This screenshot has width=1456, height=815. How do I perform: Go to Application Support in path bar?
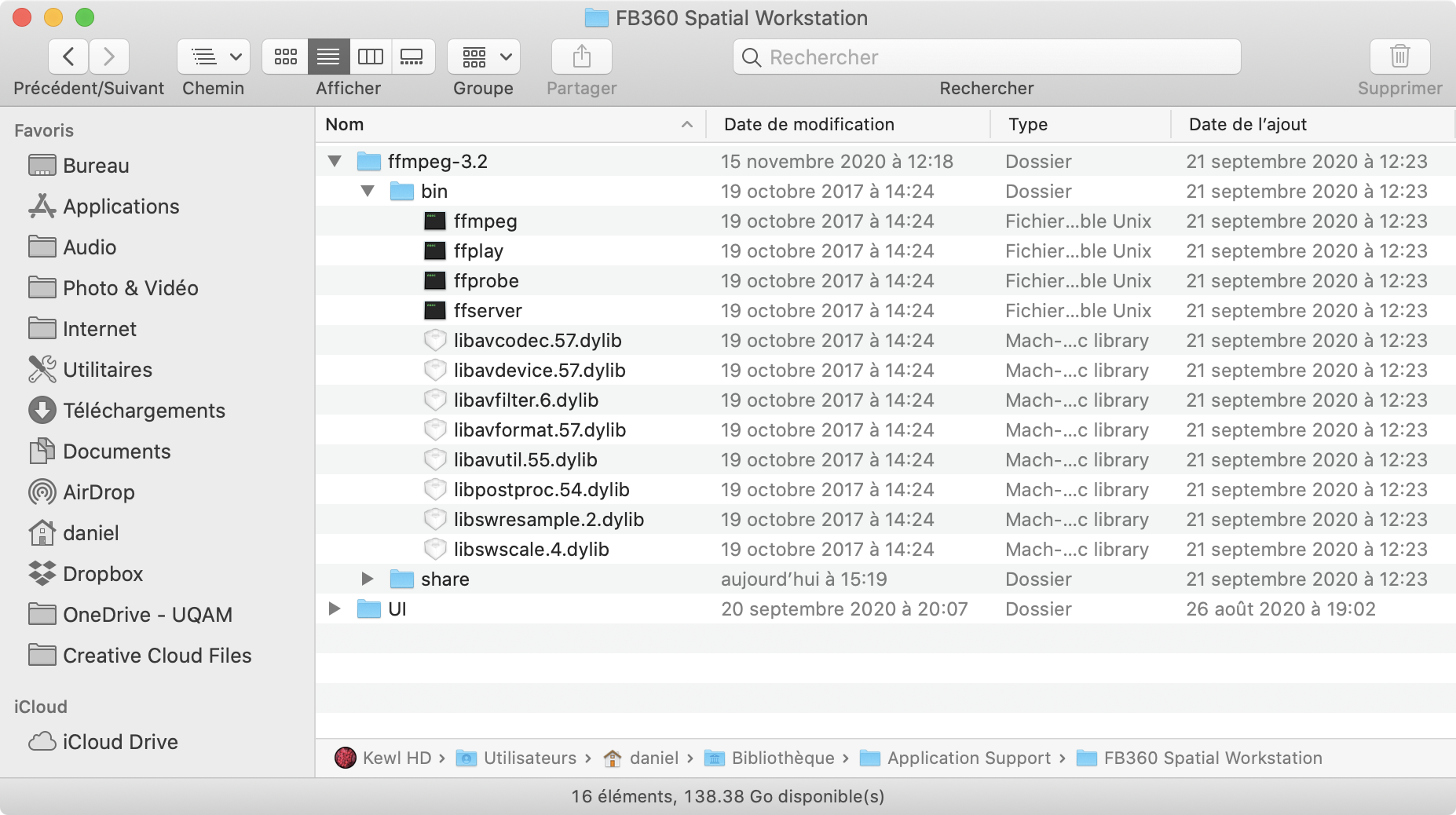[x=968, y=758]
